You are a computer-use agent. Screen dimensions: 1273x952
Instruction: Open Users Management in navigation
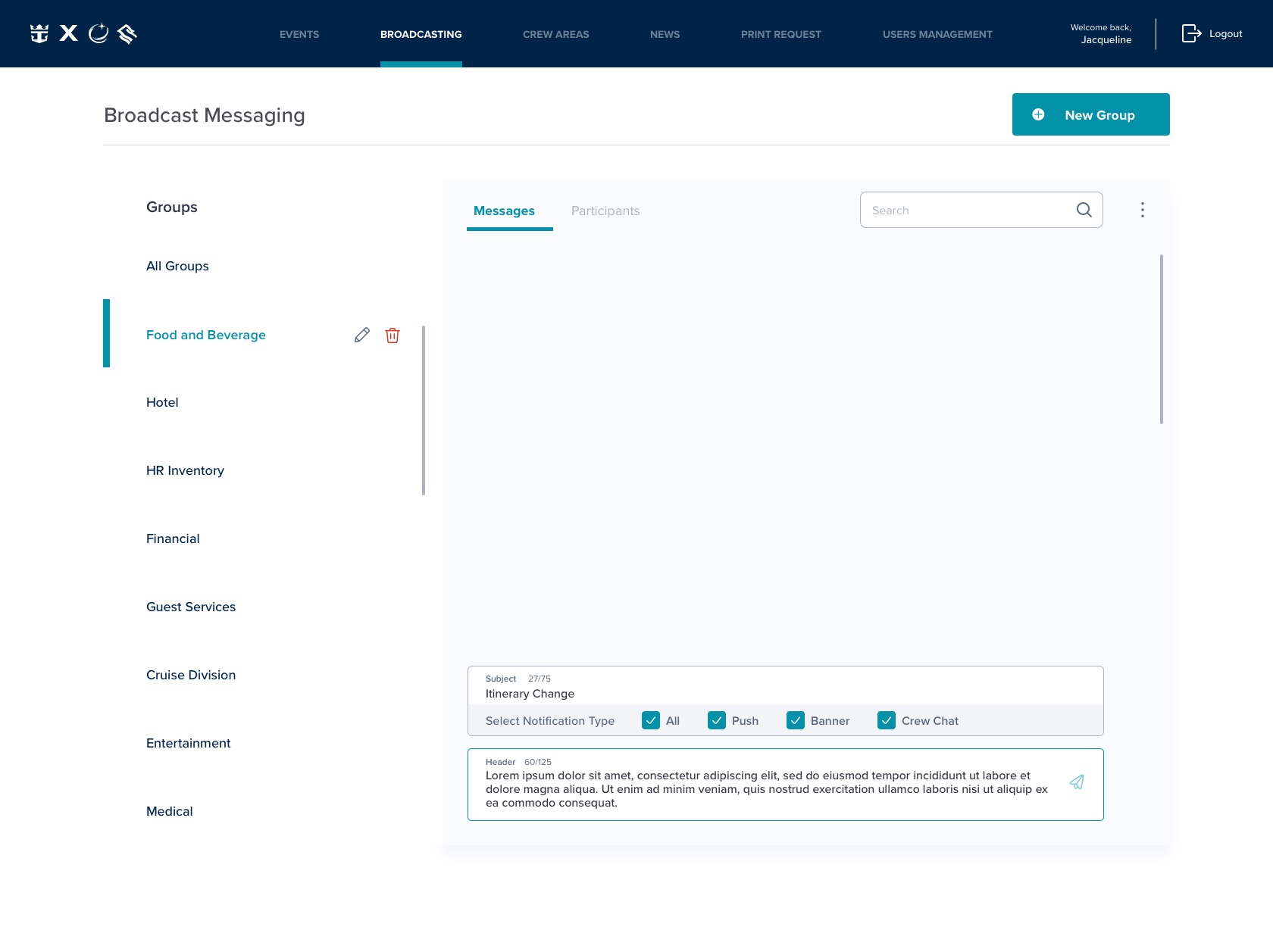pos(937,34)
